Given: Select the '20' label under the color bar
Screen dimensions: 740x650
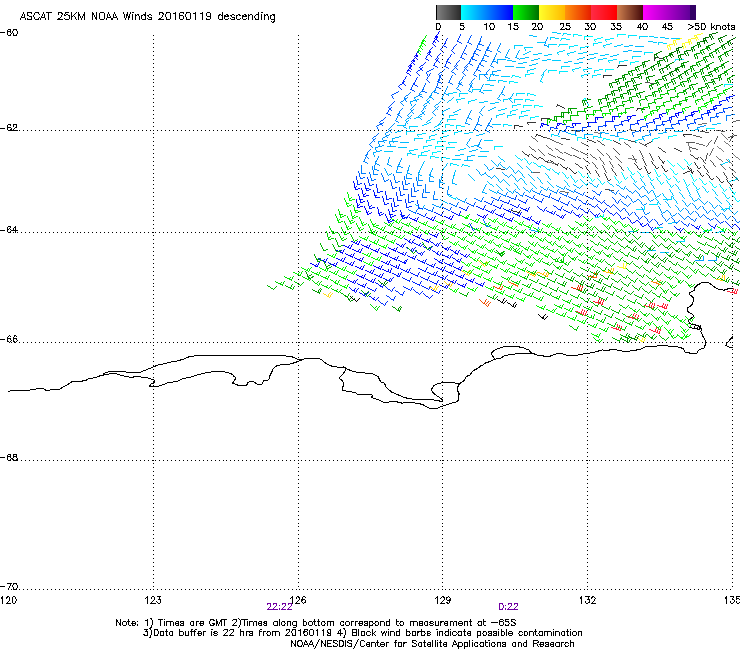Looking at the screenshot, I should (537, 27).
